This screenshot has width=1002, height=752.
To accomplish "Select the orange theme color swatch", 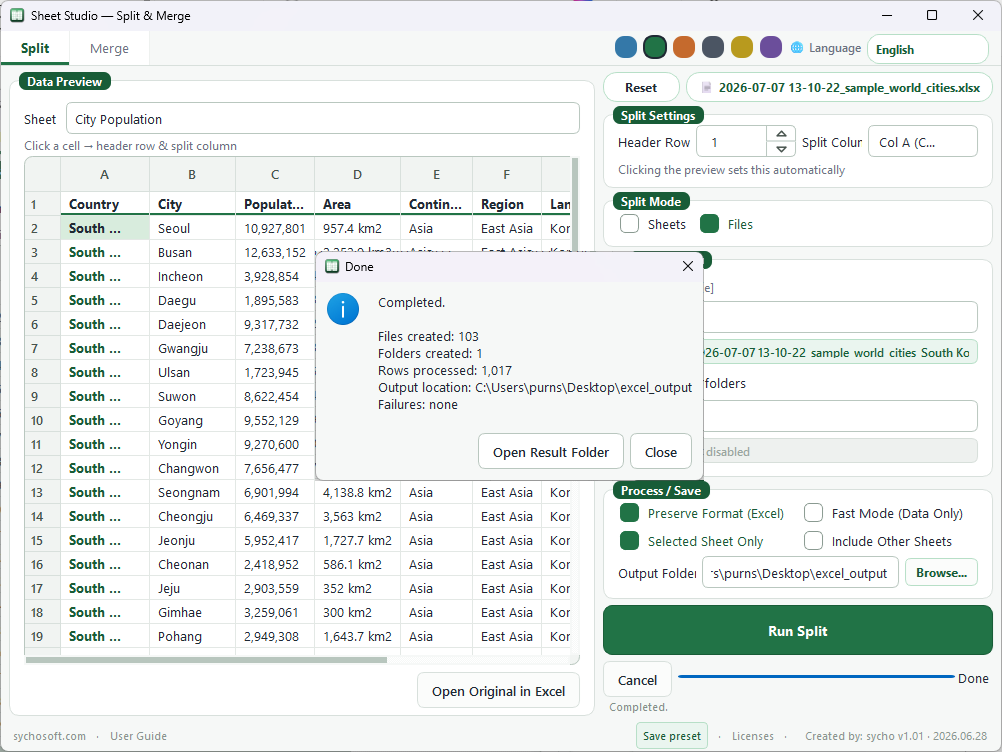I will (x=684, y=47).
